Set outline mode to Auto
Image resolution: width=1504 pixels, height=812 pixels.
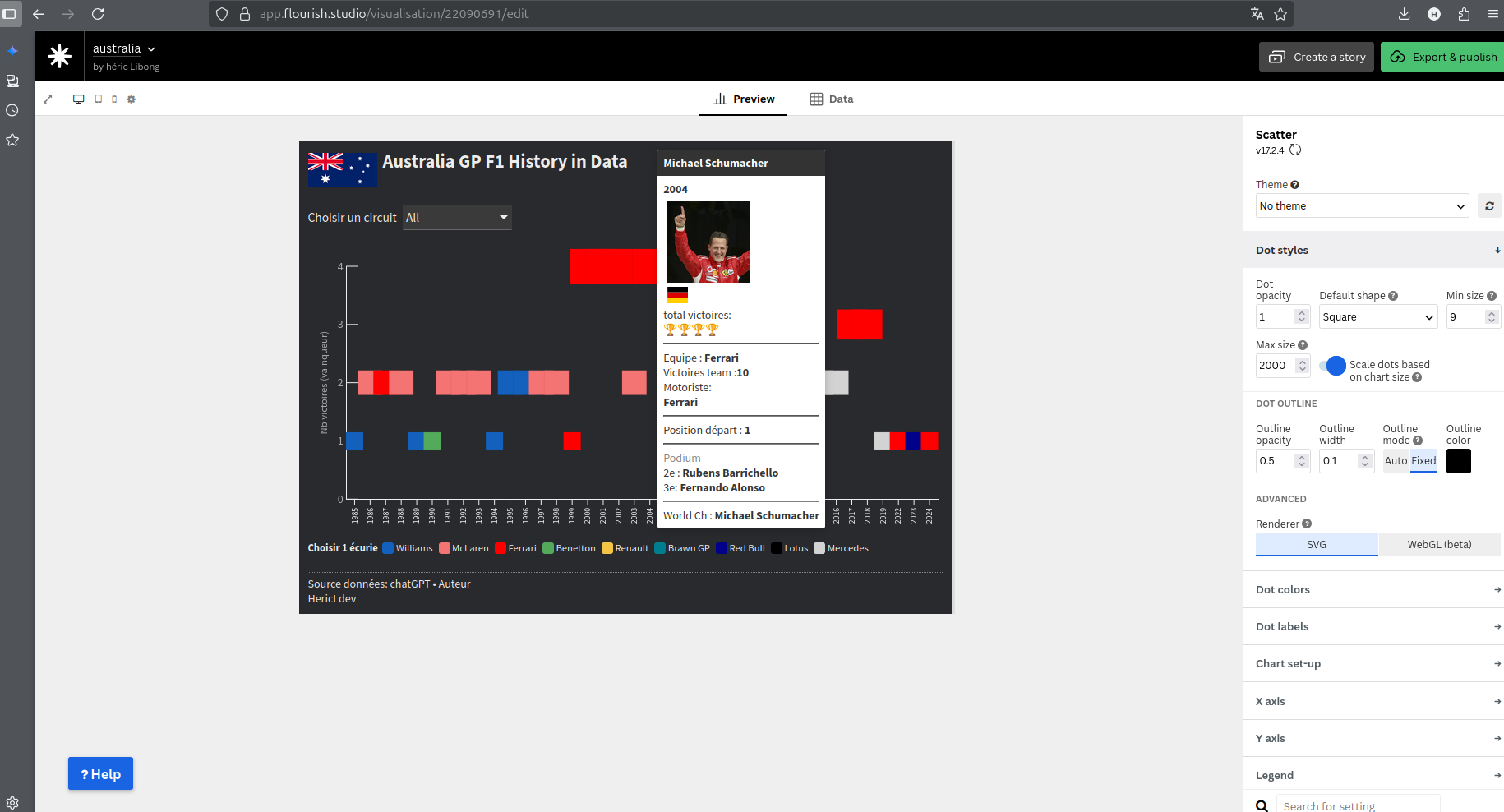[x=1396, y=461]
